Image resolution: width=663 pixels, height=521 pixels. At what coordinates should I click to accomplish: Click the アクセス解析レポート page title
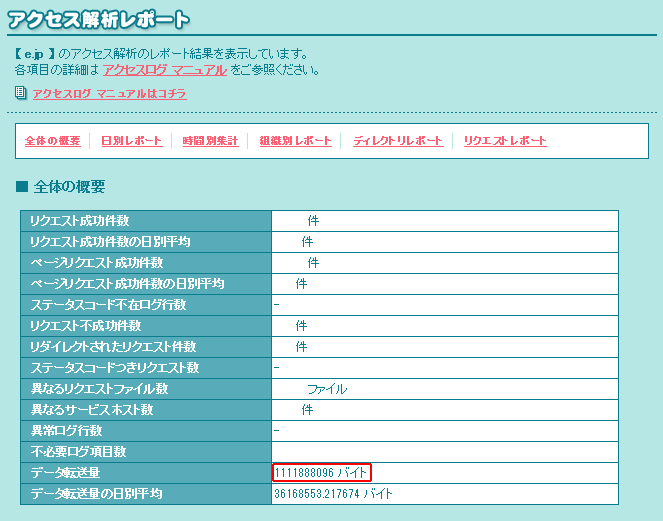tap(95, 19)
